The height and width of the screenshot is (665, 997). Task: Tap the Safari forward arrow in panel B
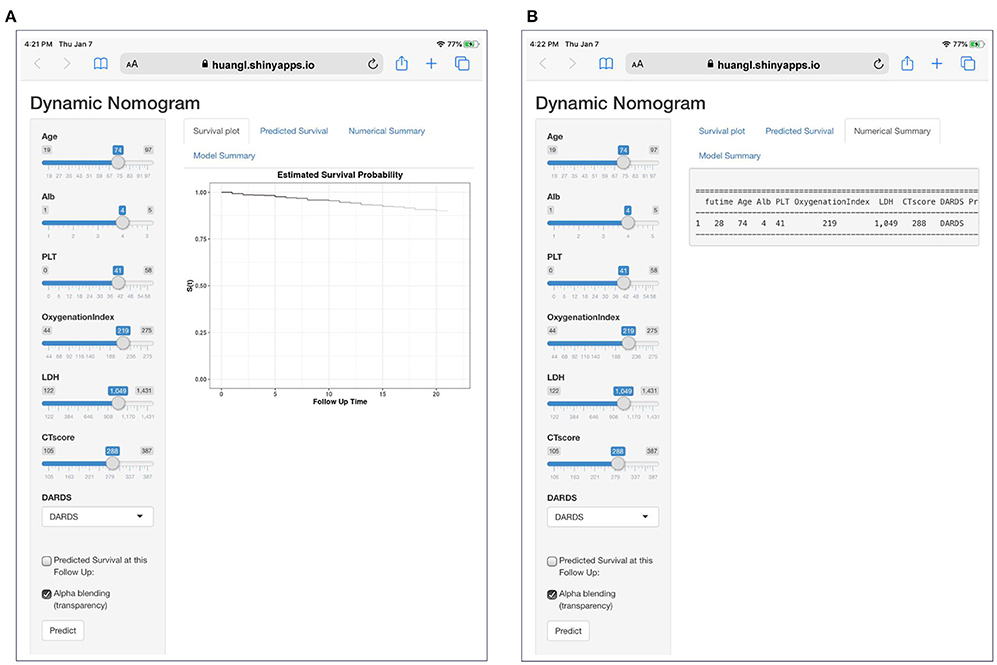pyautogui.click(x=572, y=64)
